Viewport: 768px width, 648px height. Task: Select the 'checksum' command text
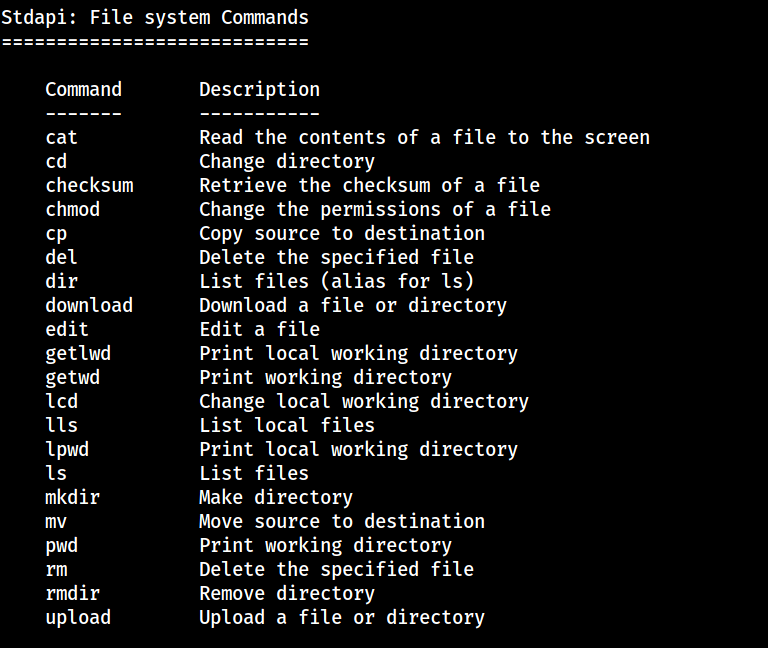(89, 186)
